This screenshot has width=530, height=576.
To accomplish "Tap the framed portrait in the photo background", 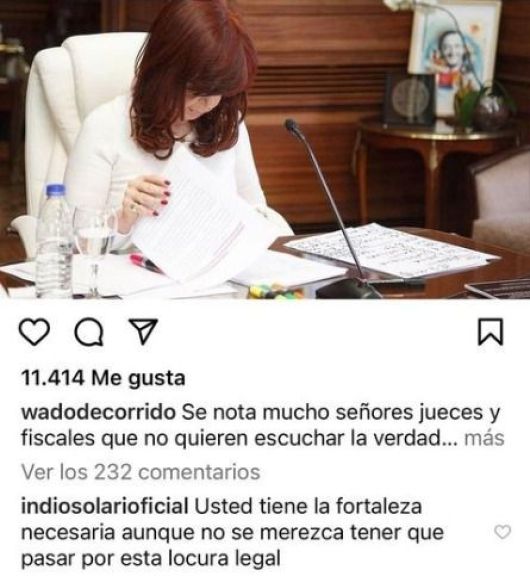I will point(454,59).
